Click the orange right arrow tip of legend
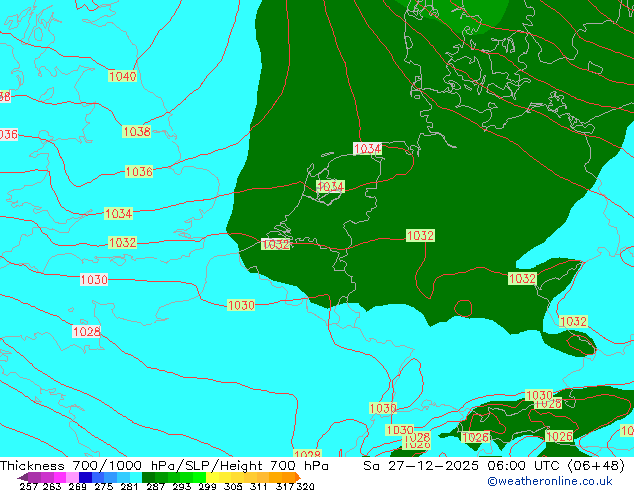 (298, 477)
